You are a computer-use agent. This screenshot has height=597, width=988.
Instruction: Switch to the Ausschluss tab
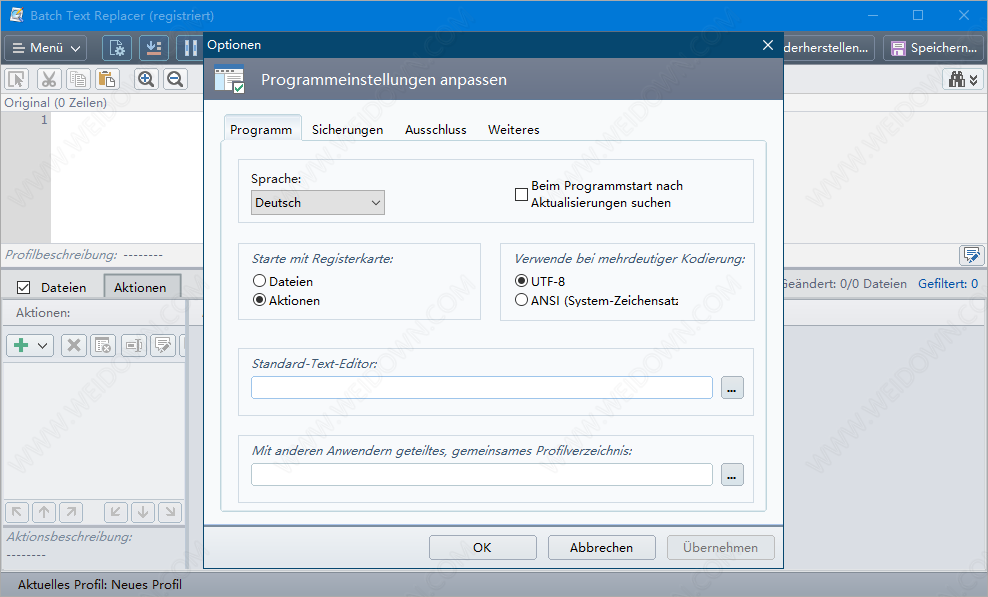tap(435, 129)
